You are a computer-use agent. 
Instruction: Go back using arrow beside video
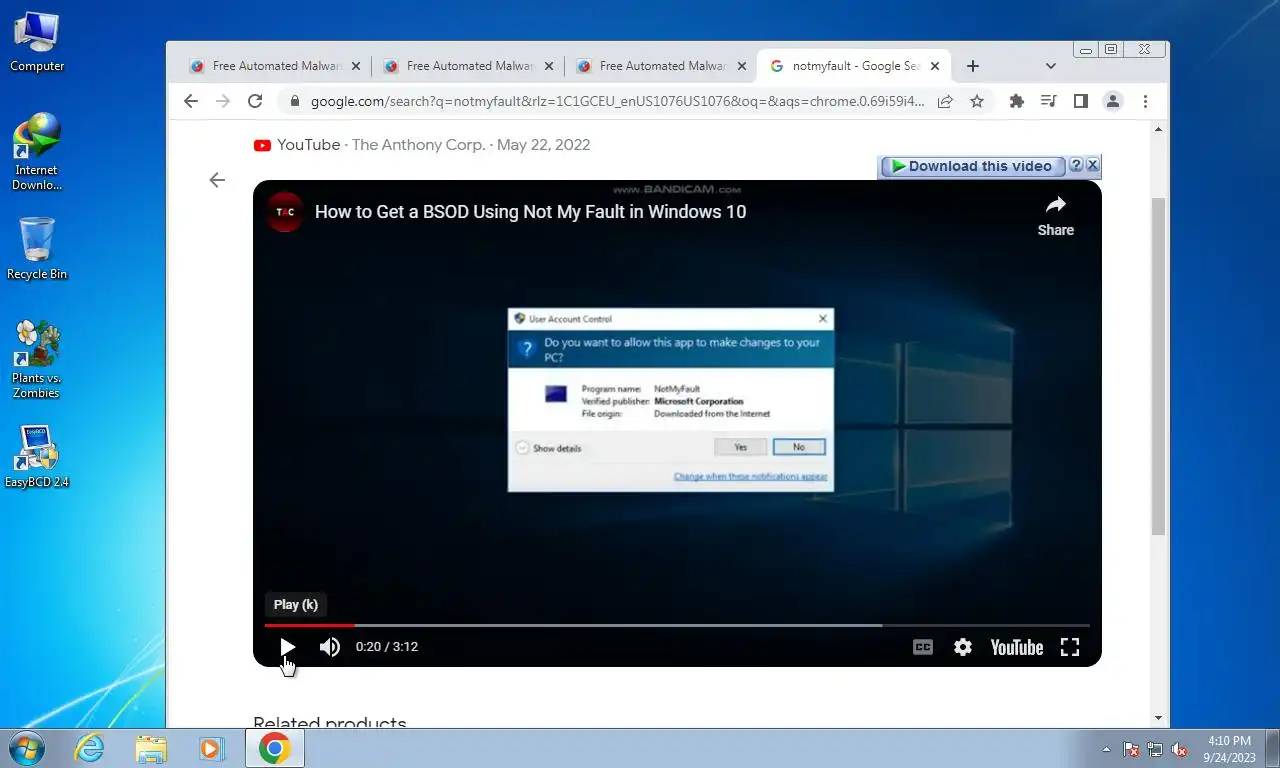pyautogui.click(x=217, y=180)
